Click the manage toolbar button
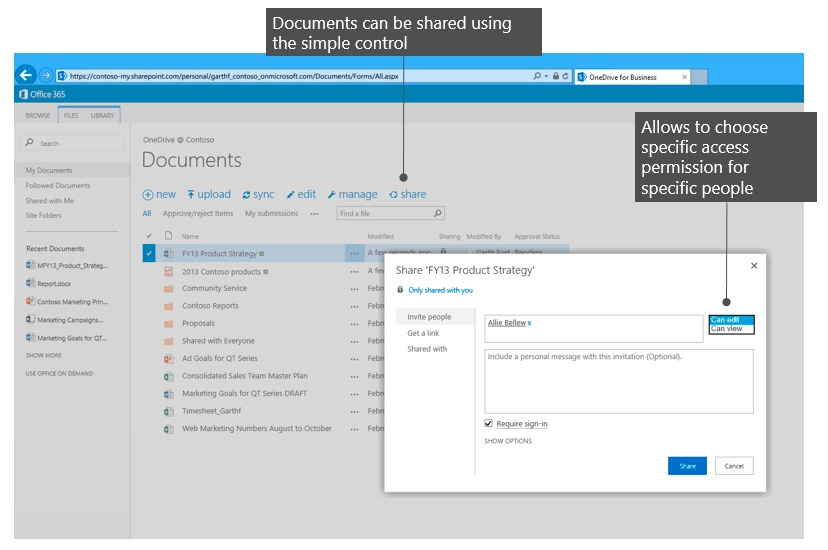The width and height of the screenshot is (828, 550). tap(352, 194)
